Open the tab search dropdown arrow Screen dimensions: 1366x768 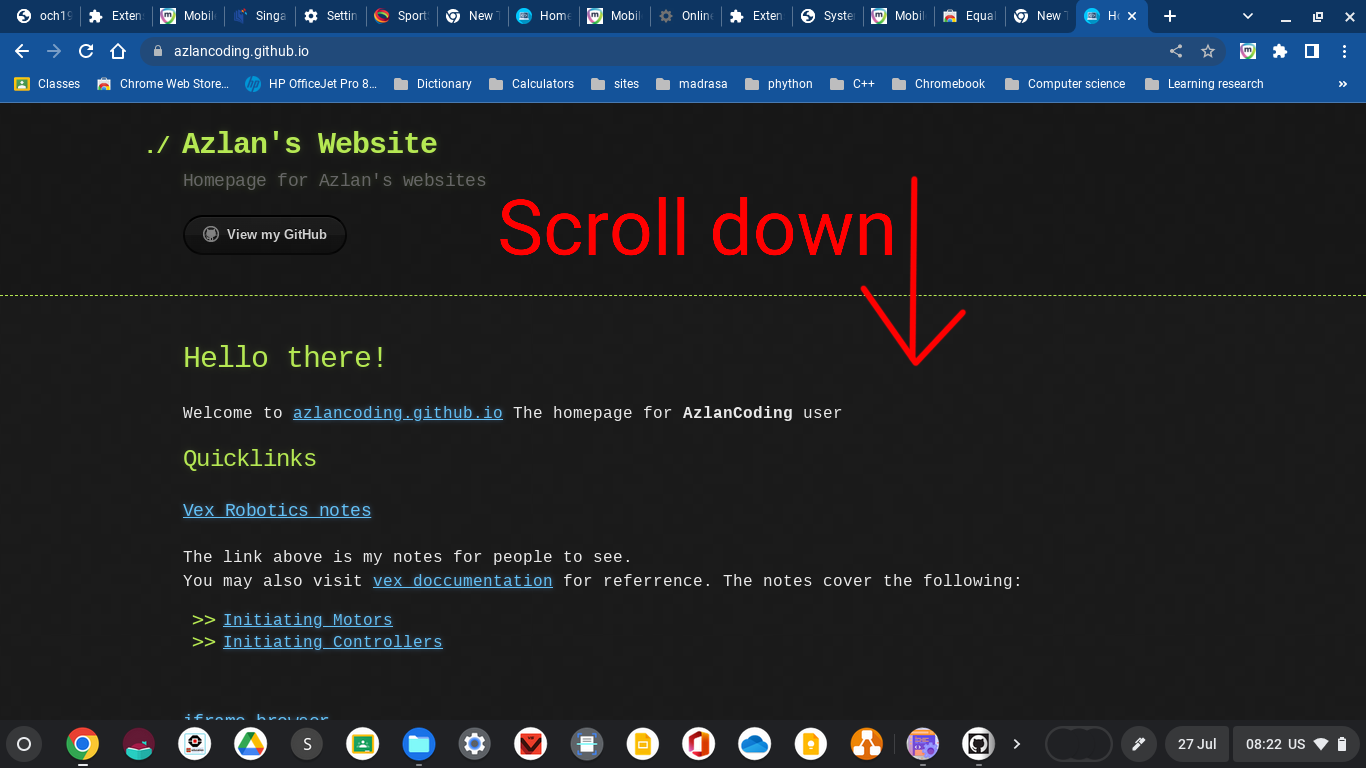(x=1248, y=16)
